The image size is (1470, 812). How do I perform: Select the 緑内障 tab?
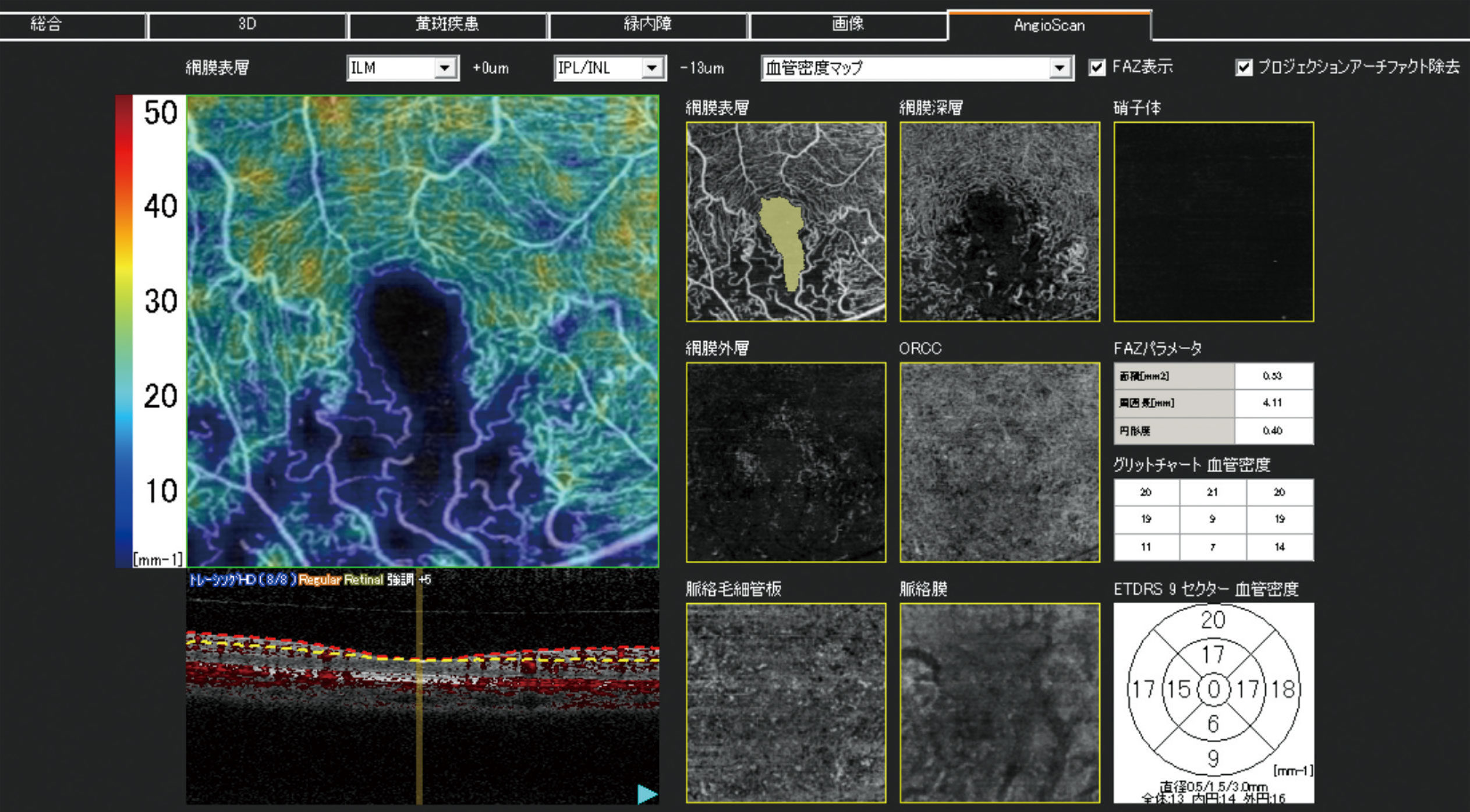click(x=647, y=24)
